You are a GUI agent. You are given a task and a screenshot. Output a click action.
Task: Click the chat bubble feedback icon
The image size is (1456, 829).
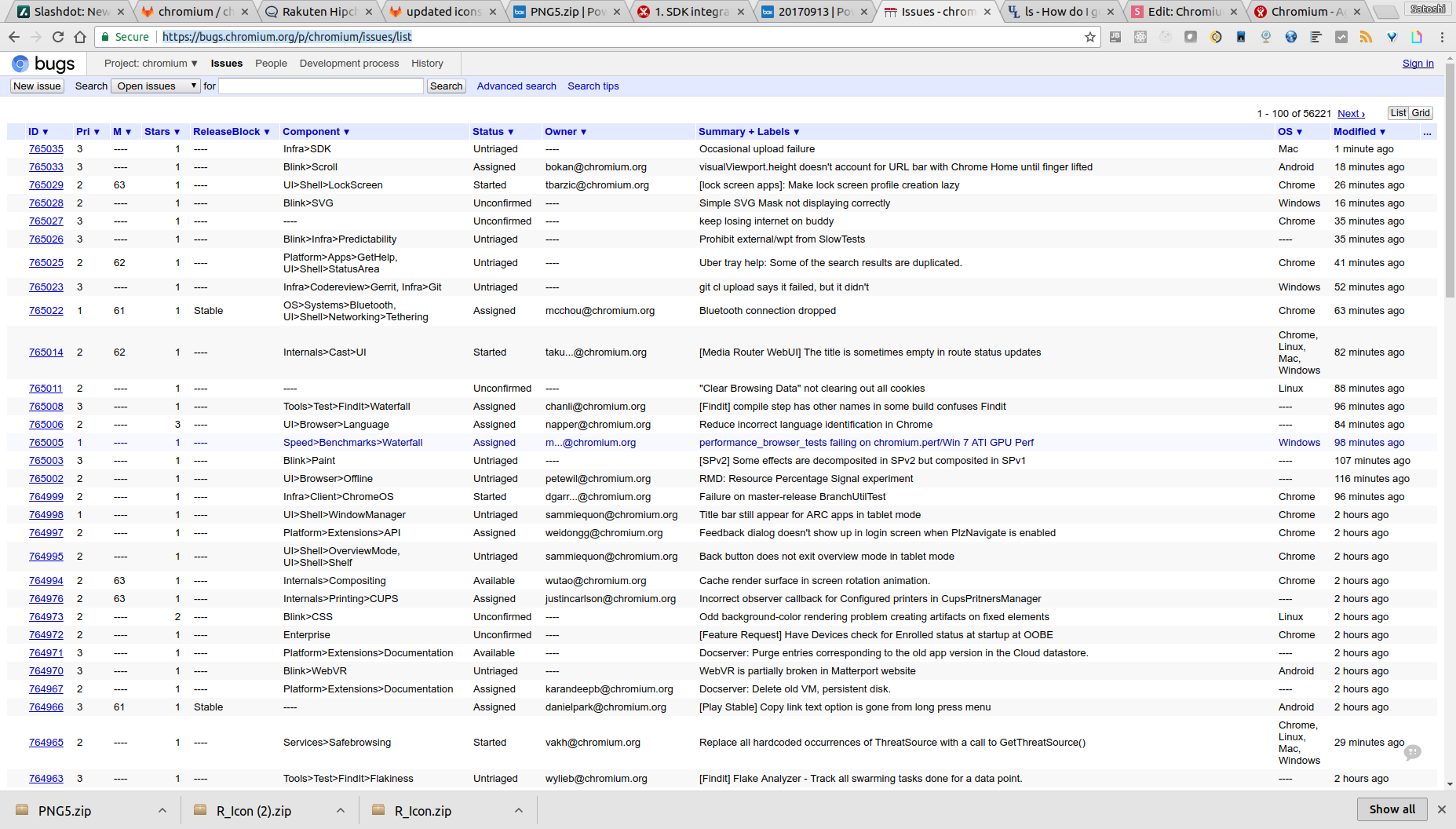(x=1413, y=752)
